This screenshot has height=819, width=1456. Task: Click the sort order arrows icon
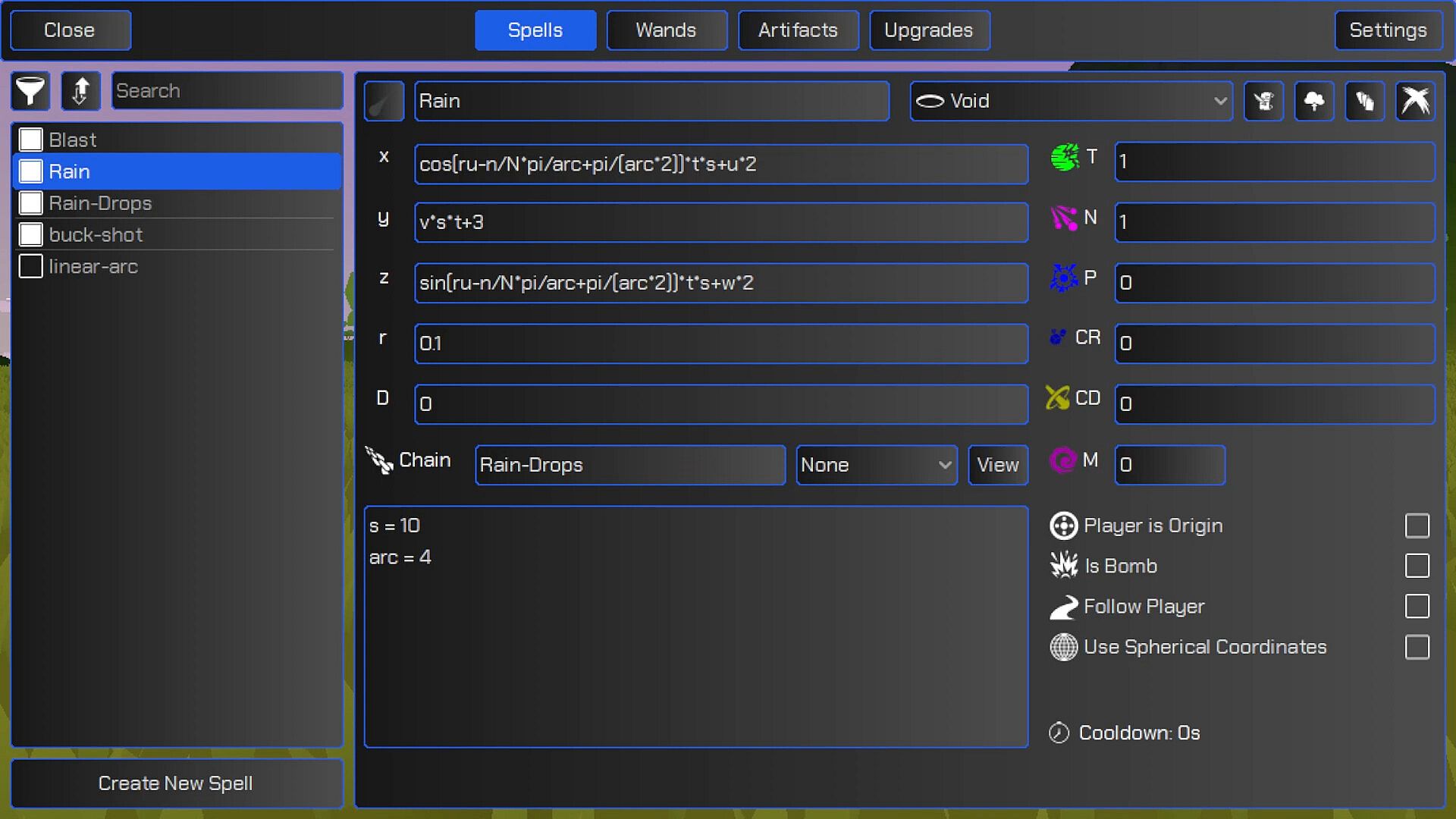point(80,91)
